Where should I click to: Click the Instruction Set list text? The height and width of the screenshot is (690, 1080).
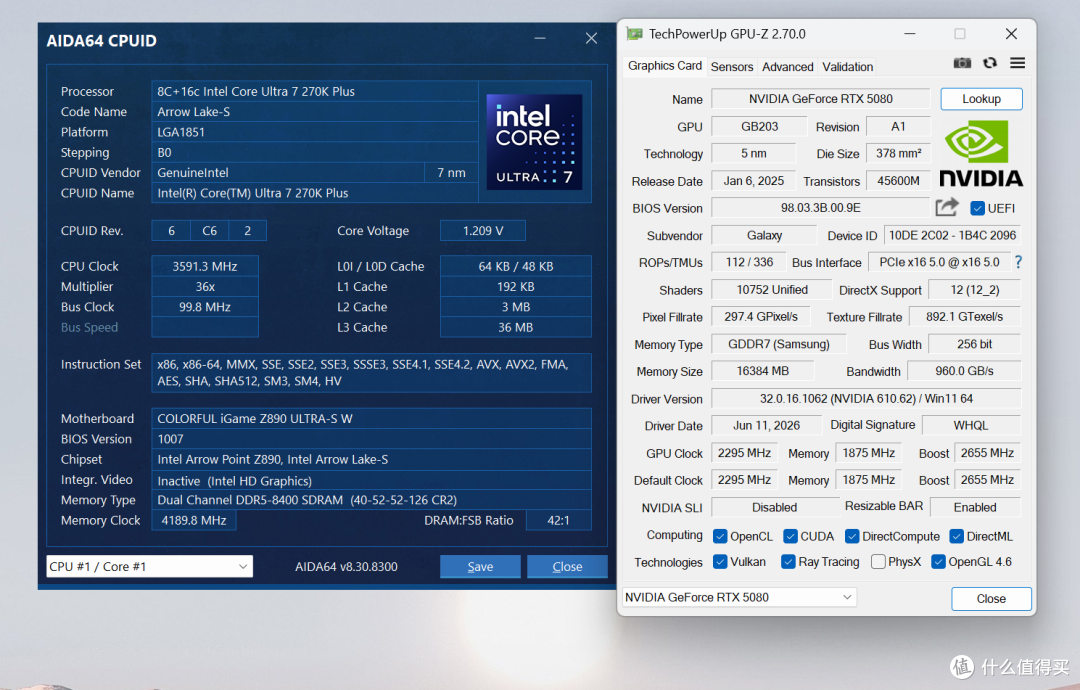pos(371,373)
